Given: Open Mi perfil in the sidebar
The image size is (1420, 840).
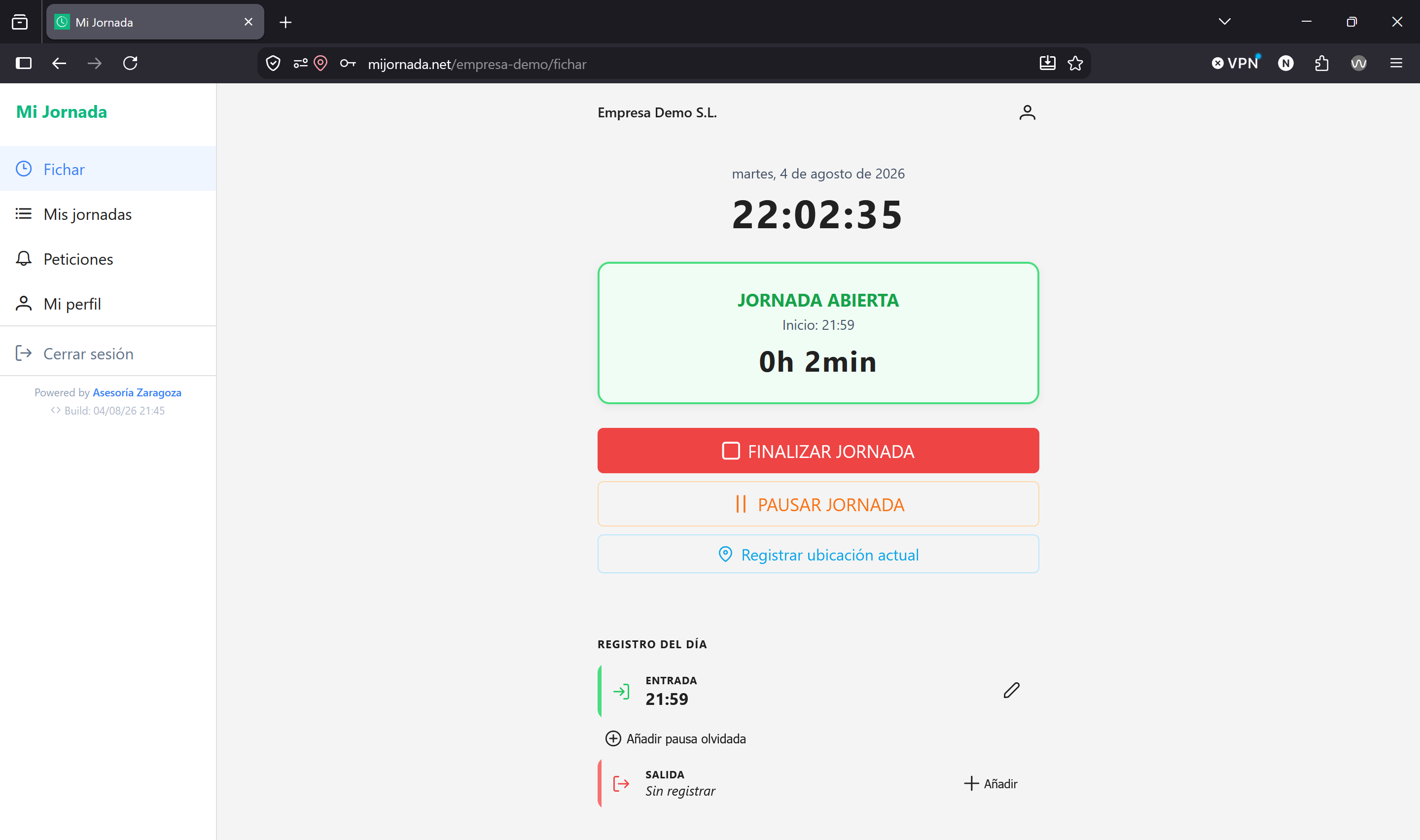Looking at the screenshot, I should 107,303.
